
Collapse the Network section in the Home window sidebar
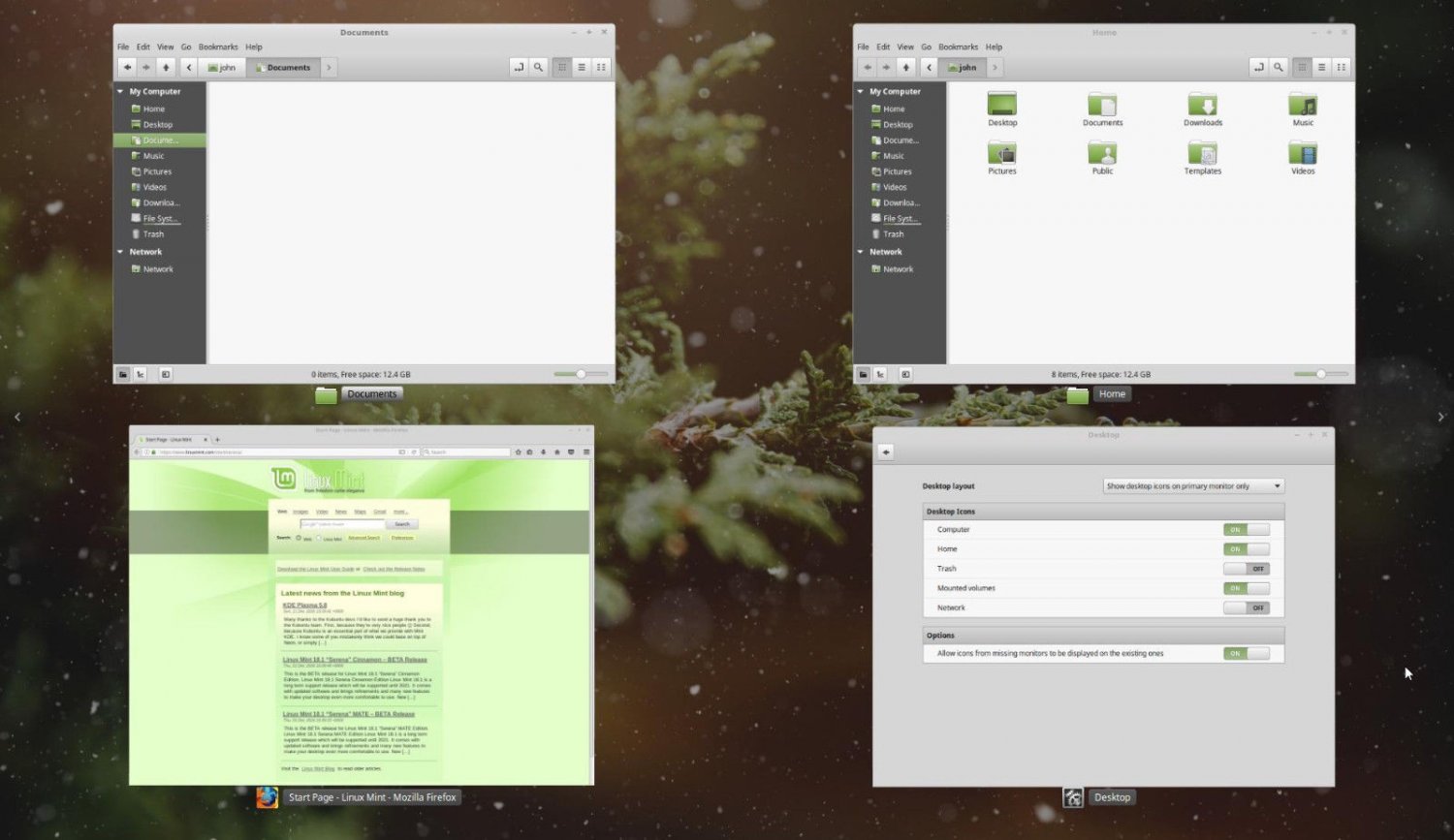pos(860,252)
